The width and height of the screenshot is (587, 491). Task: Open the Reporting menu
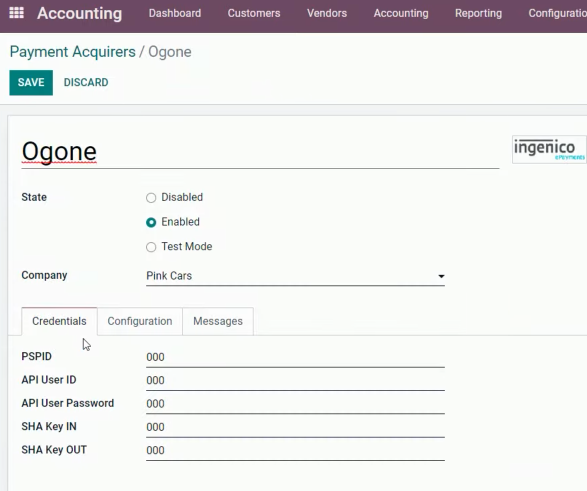click(478, 13)
